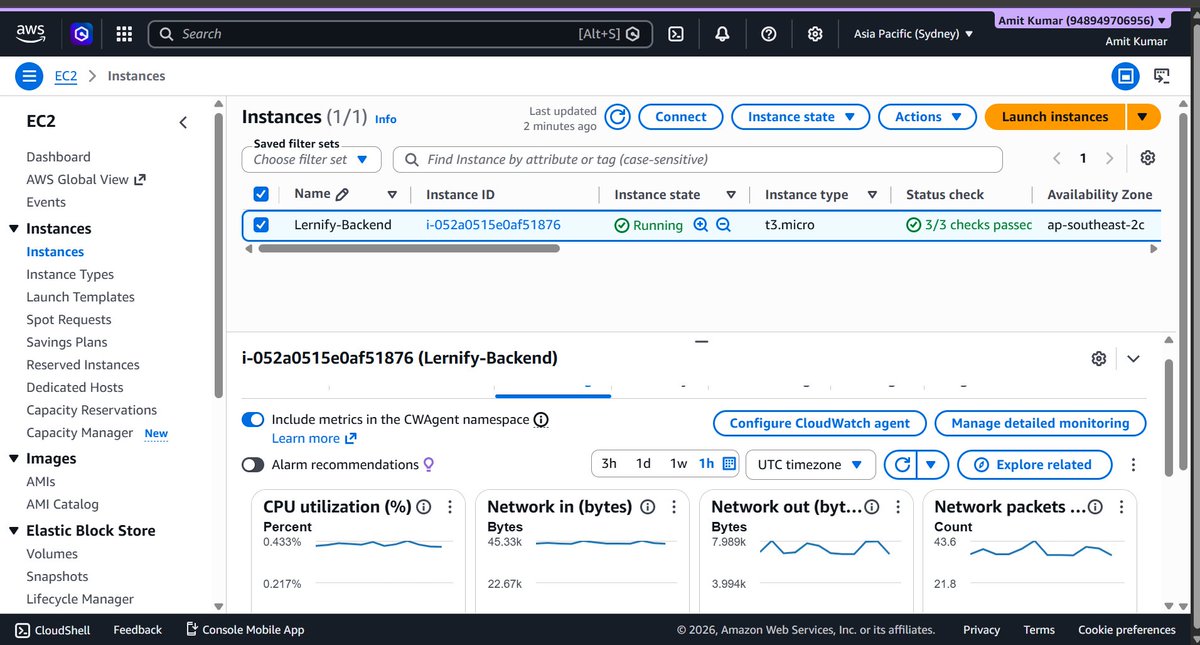Toggle the select-all instances checkbox

pos(261,194)
